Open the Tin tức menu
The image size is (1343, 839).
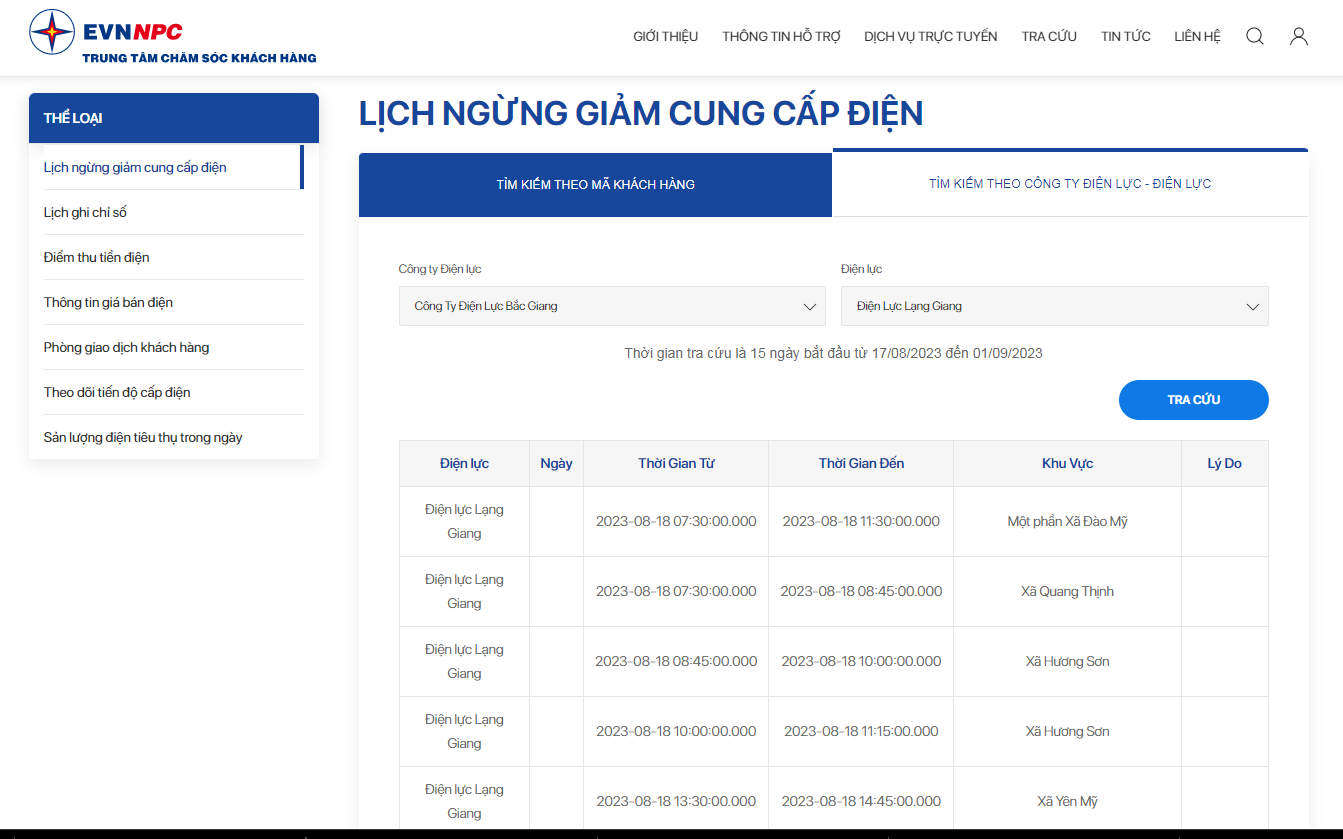coord(1126,36)
